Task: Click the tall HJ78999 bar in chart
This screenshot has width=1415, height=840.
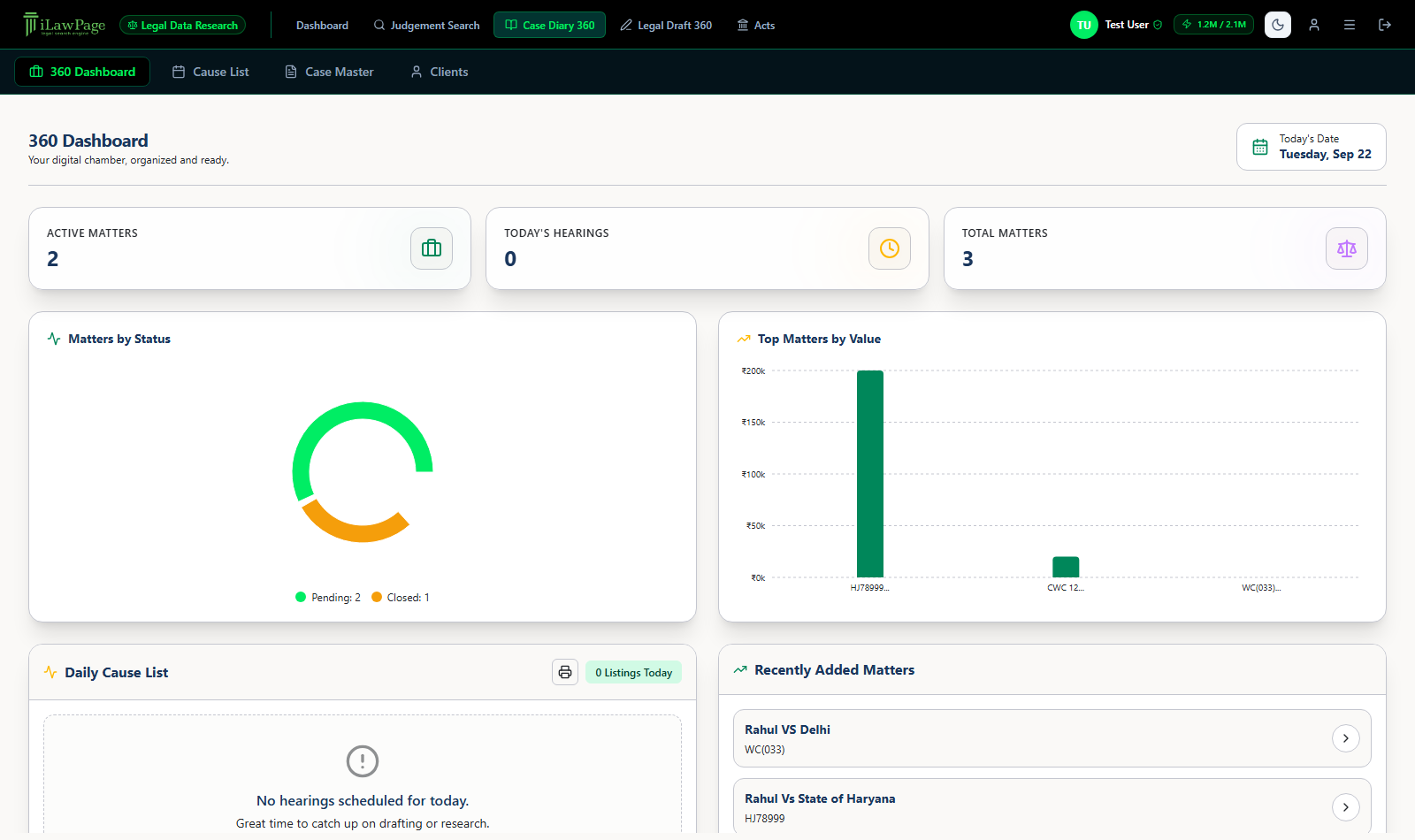Action: coord(870,474)
